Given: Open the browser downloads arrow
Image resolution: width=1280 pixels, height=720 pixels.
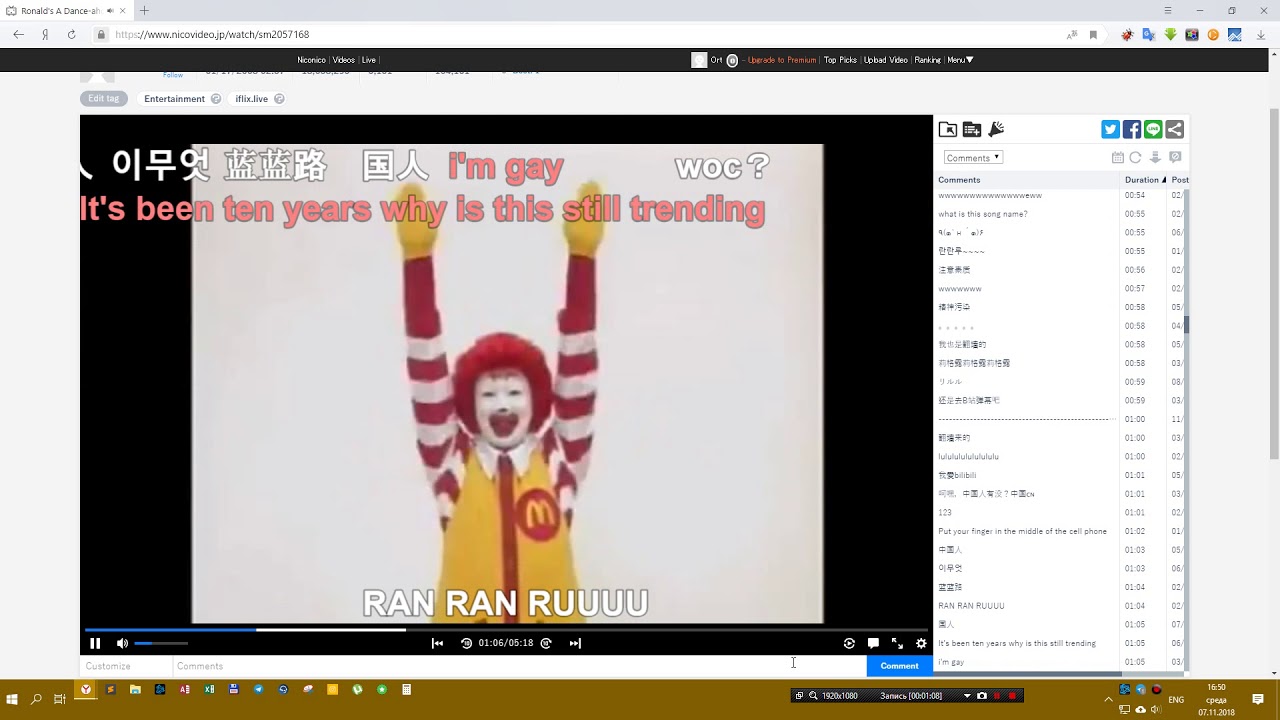Looking at the screenshot, I should tap(1261, 35).
